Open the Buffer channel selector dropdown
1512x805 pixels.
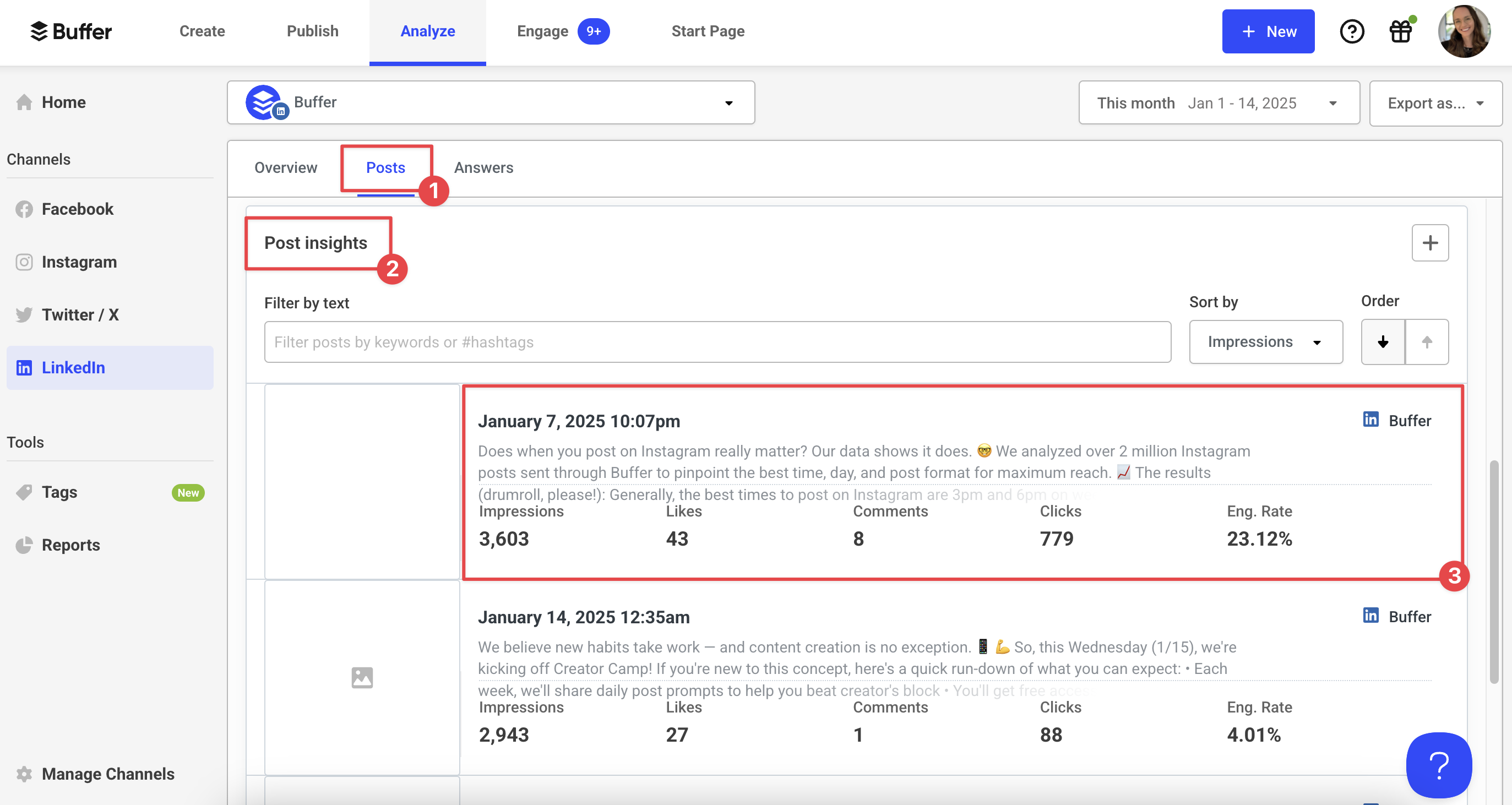pyautogui.click(x=729, y=102)
